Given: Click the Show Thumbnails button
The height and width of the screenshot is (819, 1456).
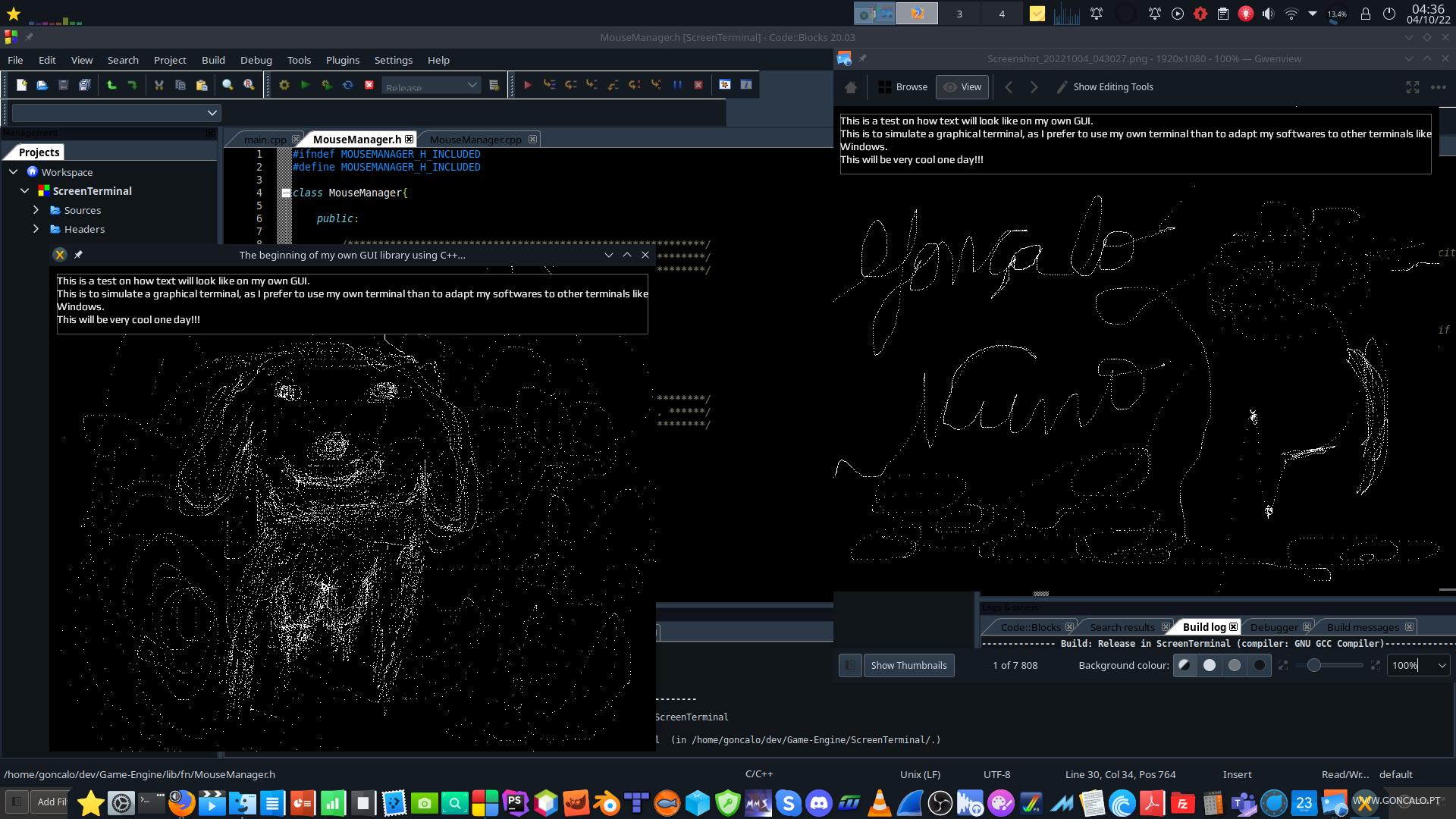Looking at the screenshot, I should (x=908, y=665).
